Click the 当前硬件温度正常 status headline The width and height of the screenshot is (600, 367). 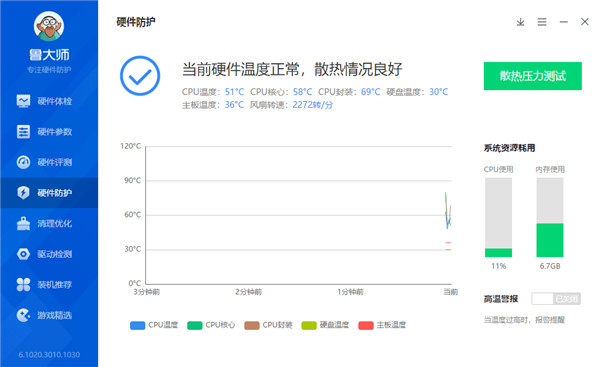pos(292,69)
